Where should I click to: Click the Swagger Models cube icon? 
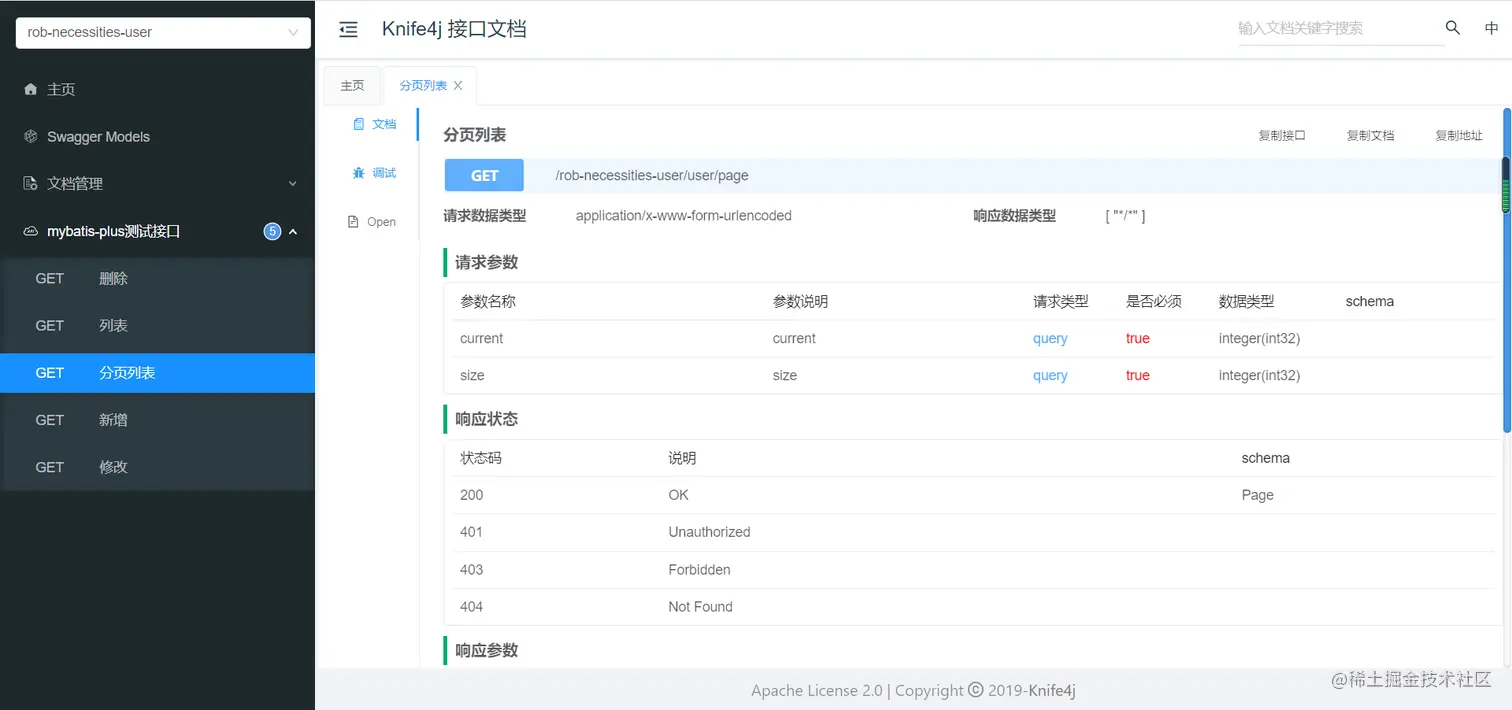[30, 136]
